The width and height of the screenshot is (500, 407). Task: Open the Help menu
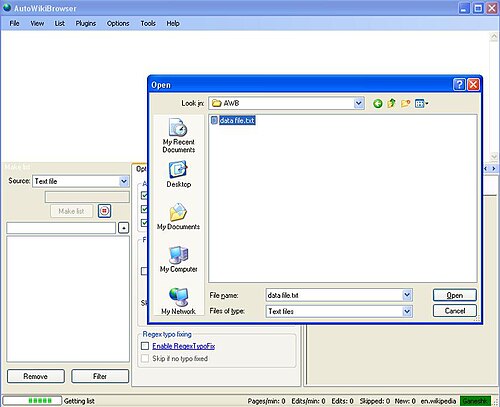[x=173, y=23]
